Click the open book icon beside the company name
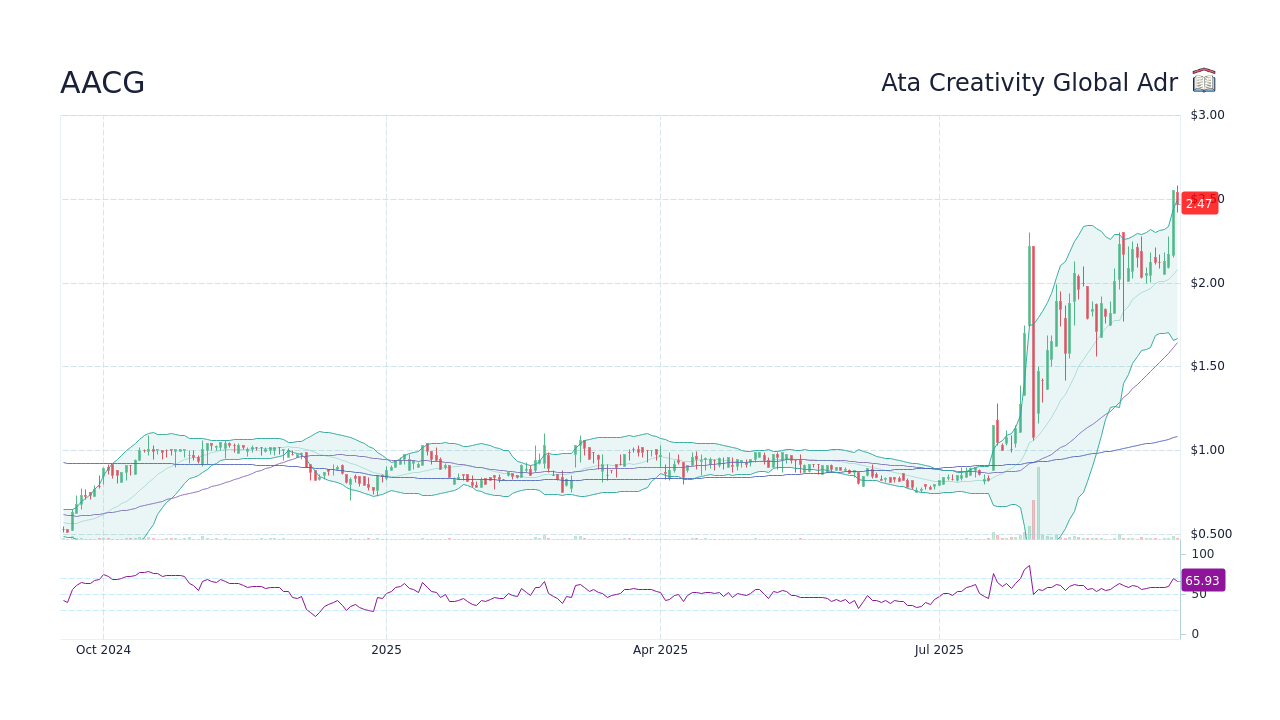Screen dimensions: 1280x720 pyautogui.click(x=1204, y=81)
